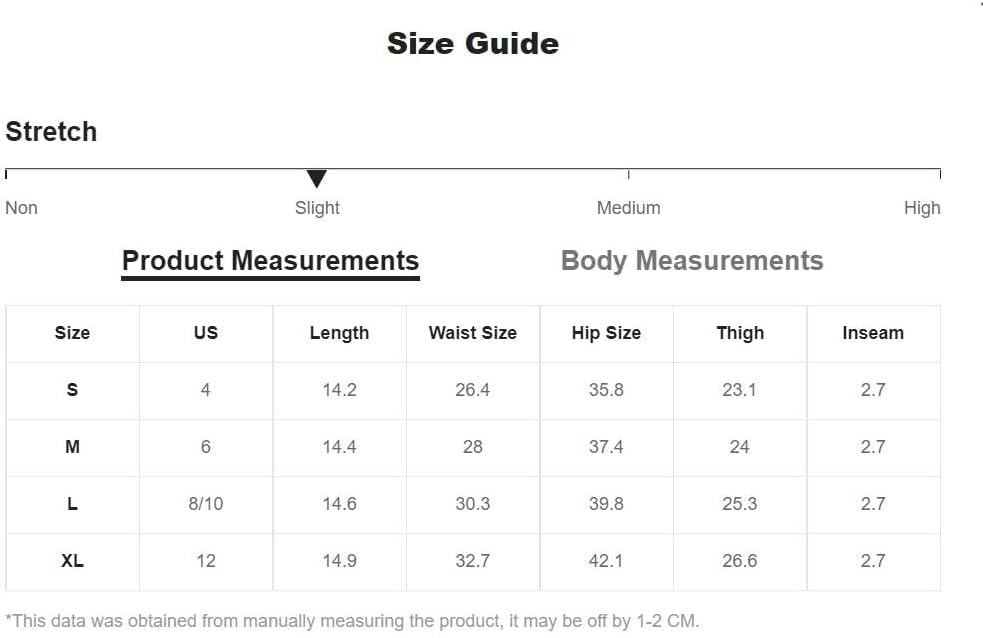Screen dimensions: 983x638
Task: Click the Non stretch label
Action: (21, 208)
